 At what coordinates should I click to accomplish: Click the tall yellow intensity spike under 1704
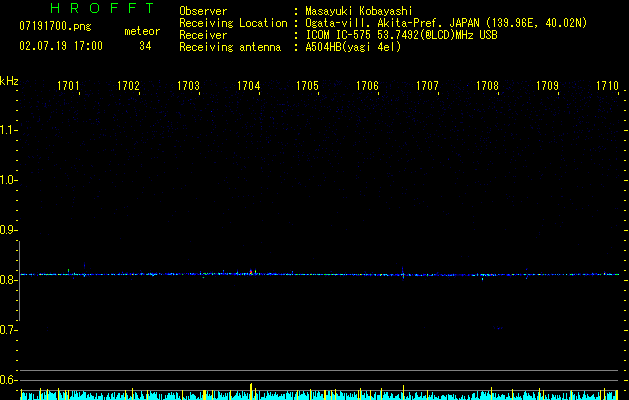click(251, 391)
